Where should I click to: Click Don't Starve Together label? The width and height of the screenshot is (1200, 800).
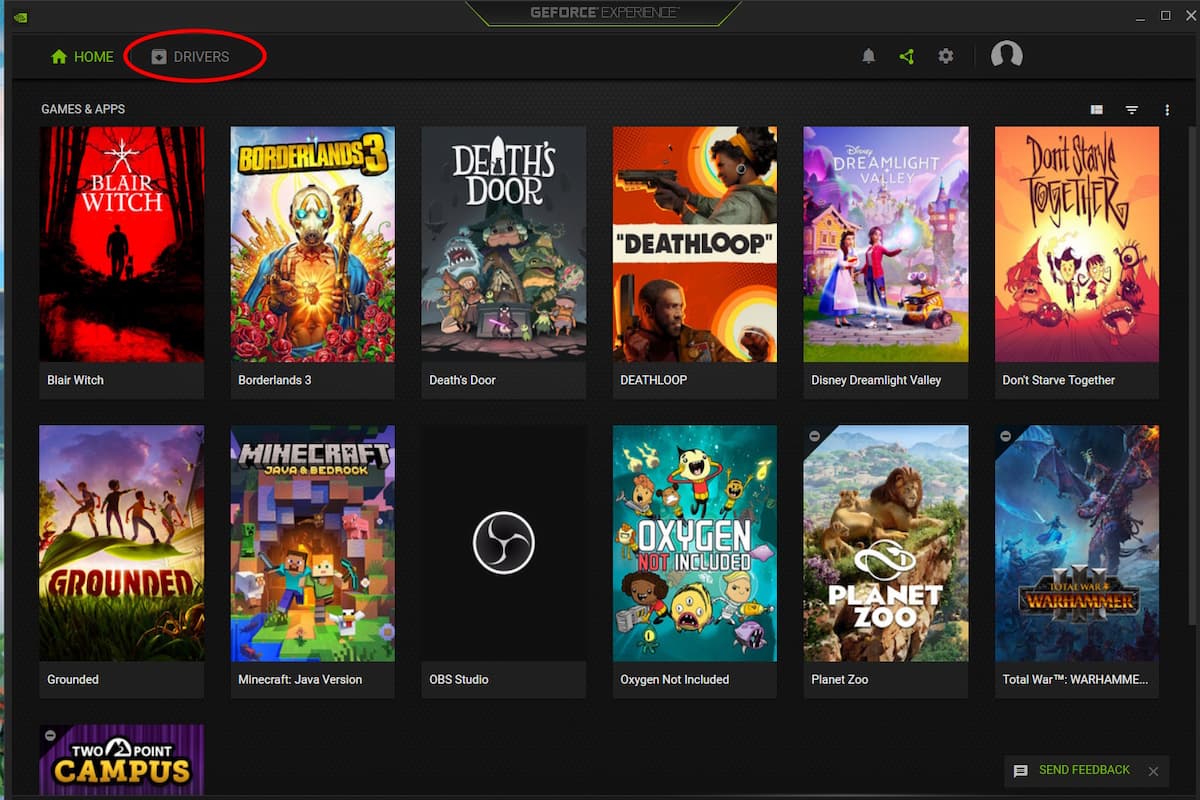coord(1058,380)
